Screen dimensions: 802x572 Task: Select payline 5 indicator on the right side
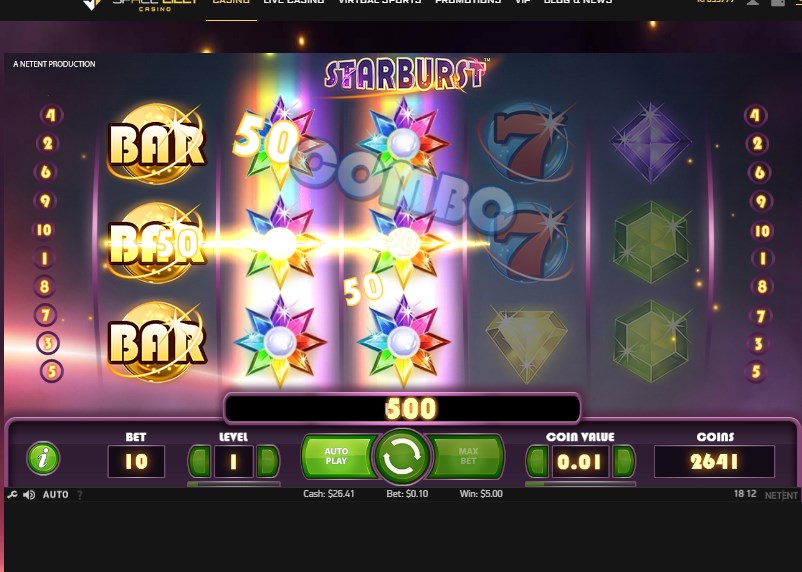pyautogui.click(x=756, y=371)
